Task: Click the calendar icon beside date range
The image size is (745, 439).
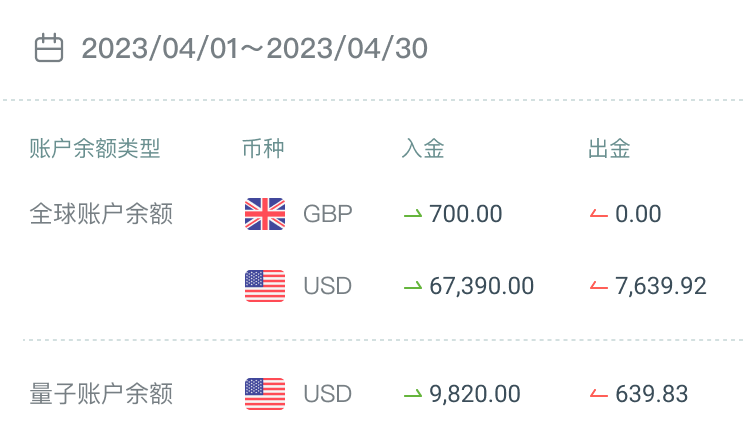Action: tap(49, 48)
